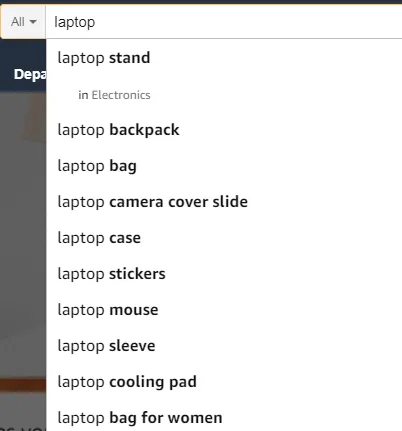The image size is (402, 431).
Task: Select the laptop backpack suggestion
Action: pos(224,130)
